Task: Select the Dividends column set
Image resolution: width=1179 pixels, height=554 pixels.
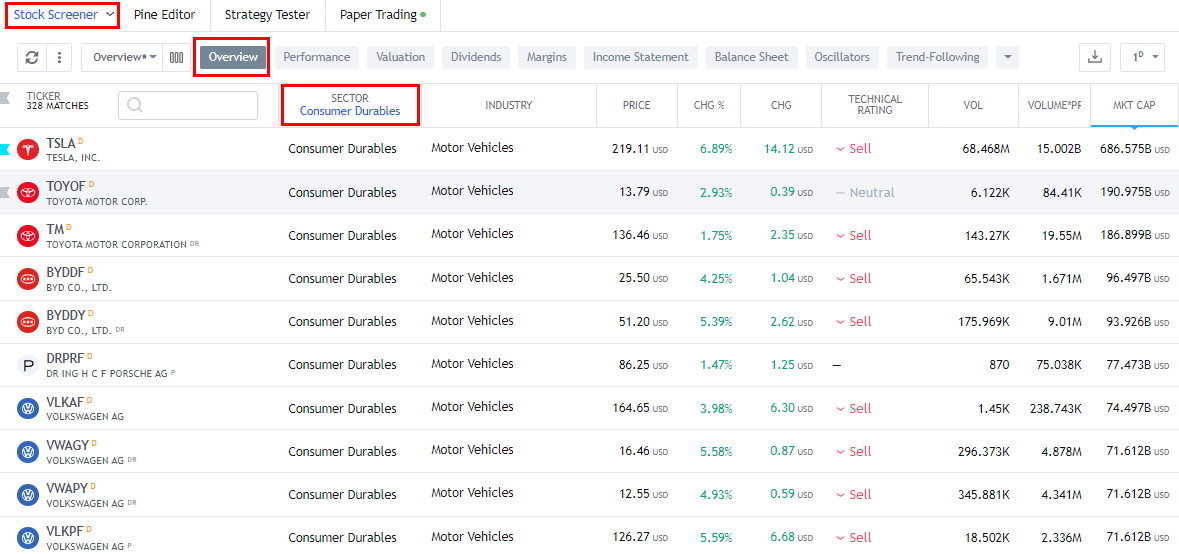Action: tap(476, 57)
